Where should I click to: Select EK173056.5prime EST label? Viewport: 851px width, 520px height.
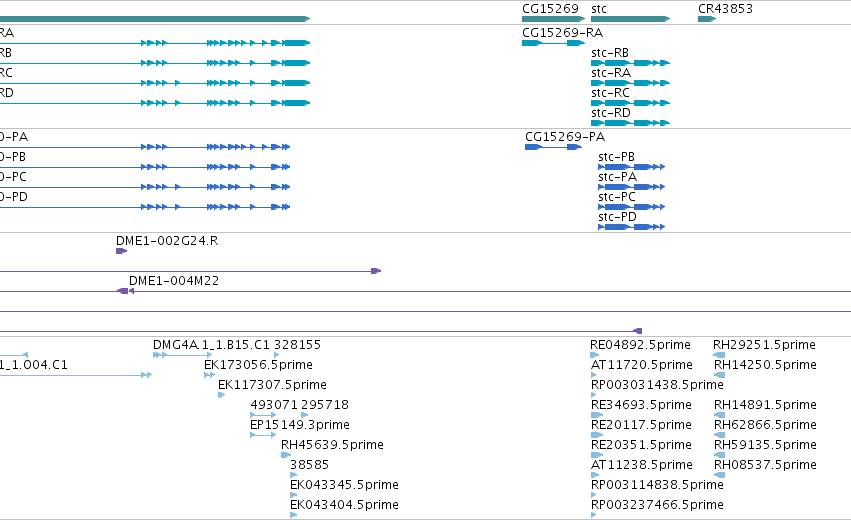click(x=258, y=365)
